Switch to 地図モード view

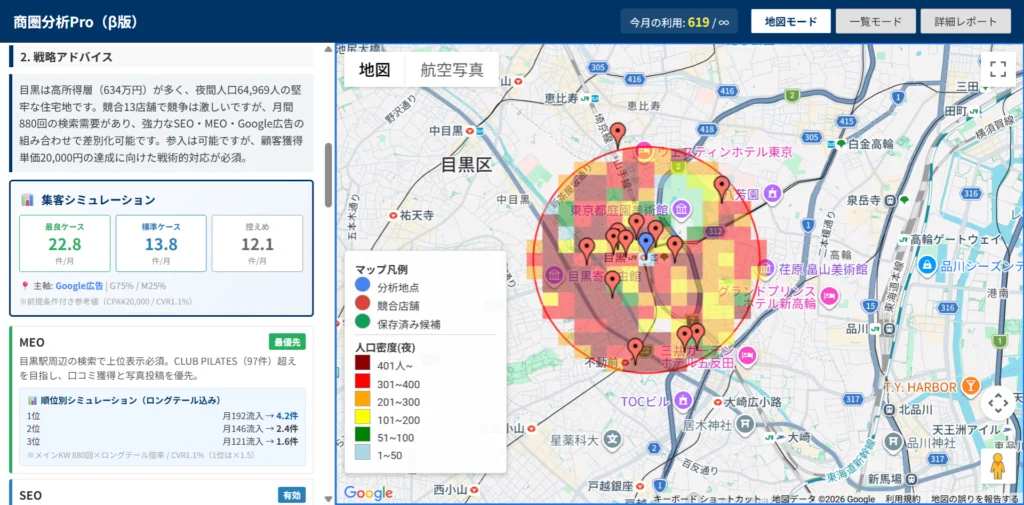tap(790, 21)
